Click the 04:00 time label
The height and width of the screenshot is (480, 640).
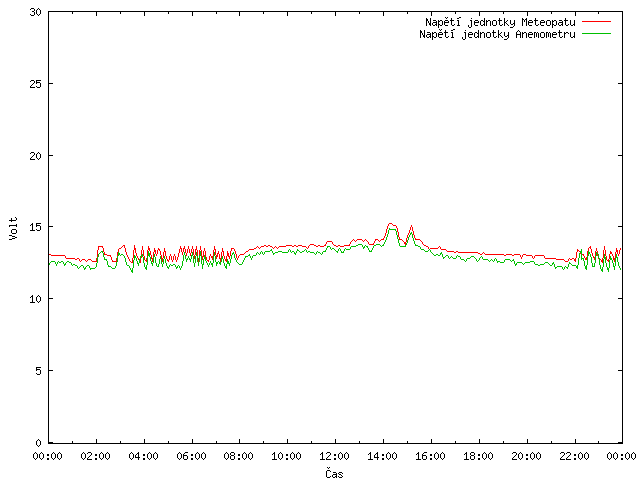pos(143,456)
